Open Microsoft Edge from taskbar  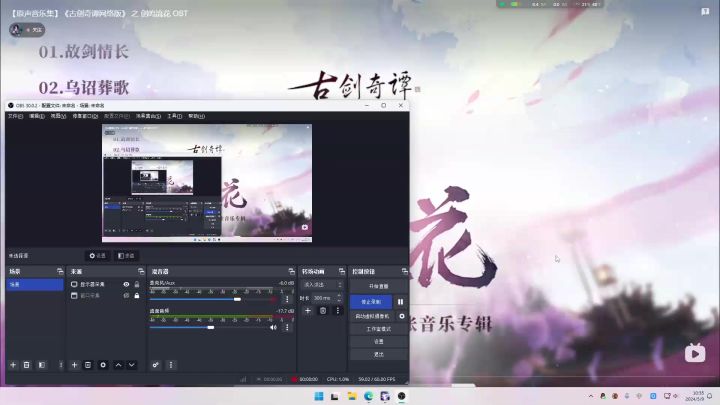pos(369,396)
